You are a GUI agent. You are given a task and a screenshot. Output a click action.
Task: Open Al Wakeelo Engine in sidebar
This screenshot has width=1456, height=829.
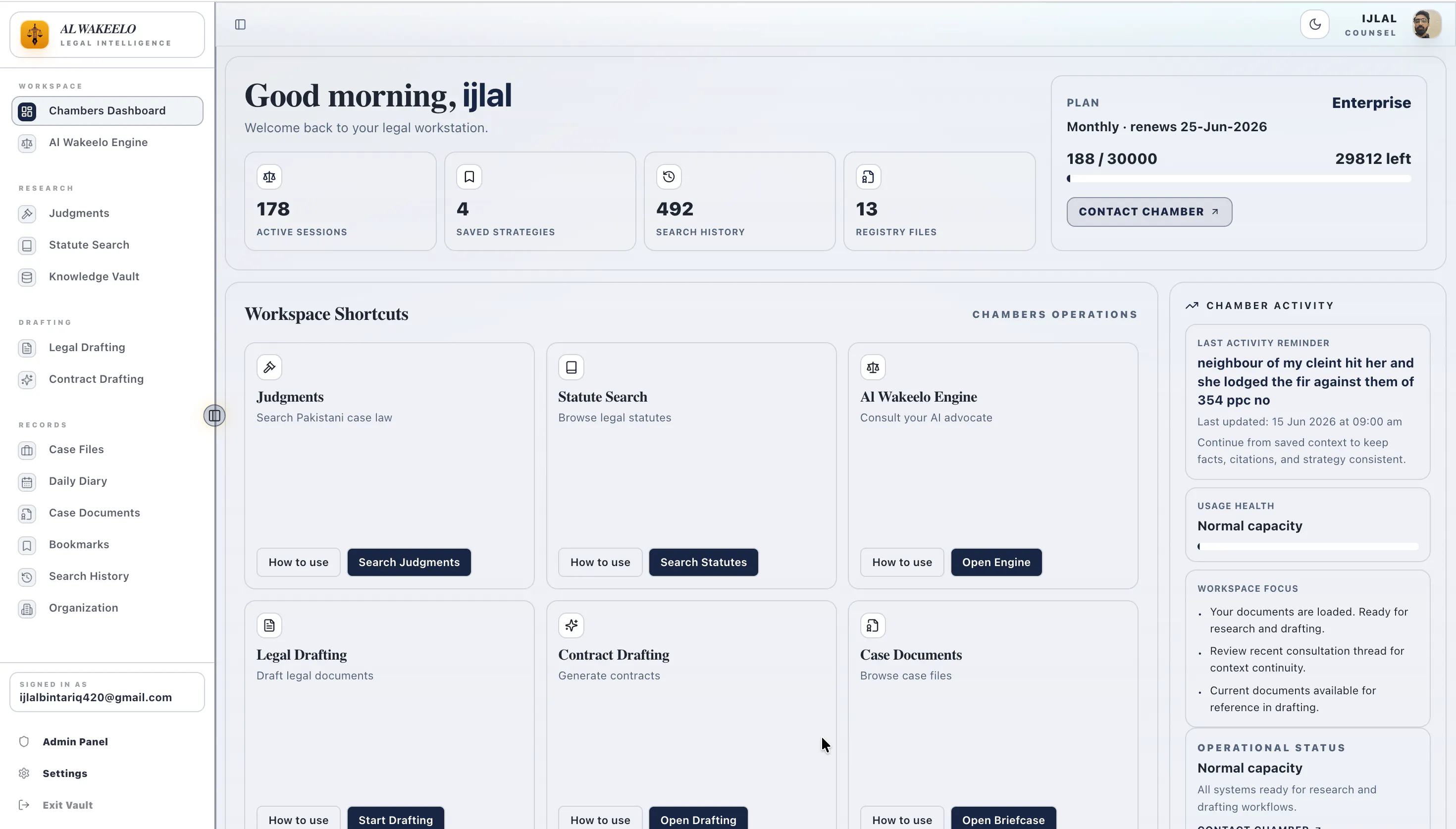tap(107, 142)
